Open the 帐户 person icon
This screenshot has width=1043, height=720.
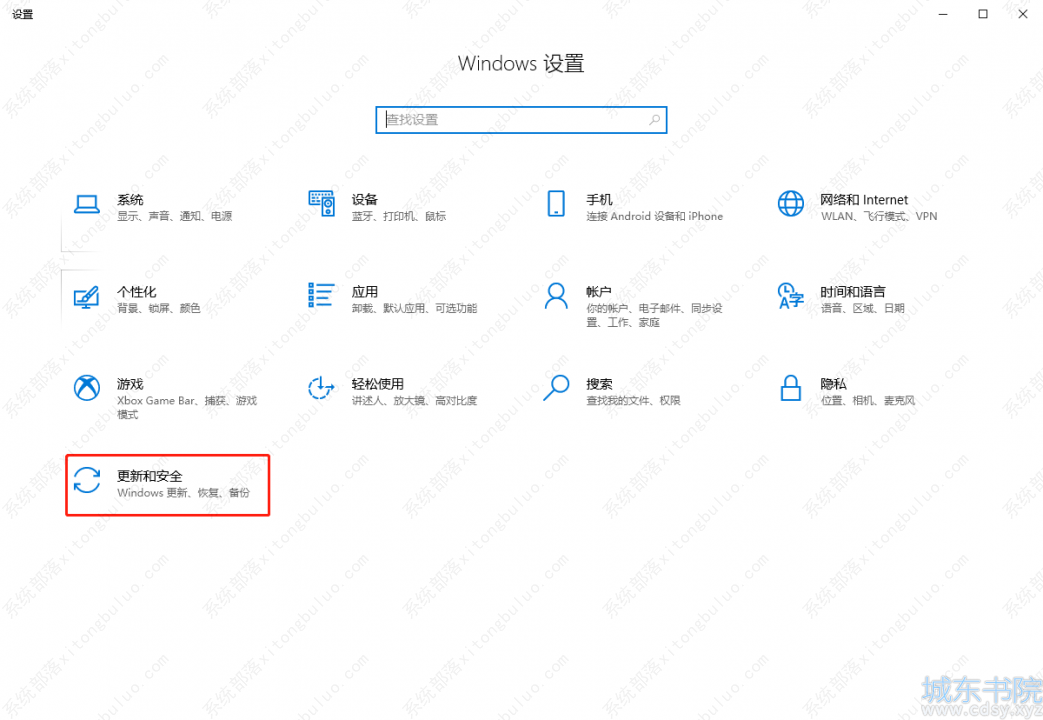pos(556,295)
